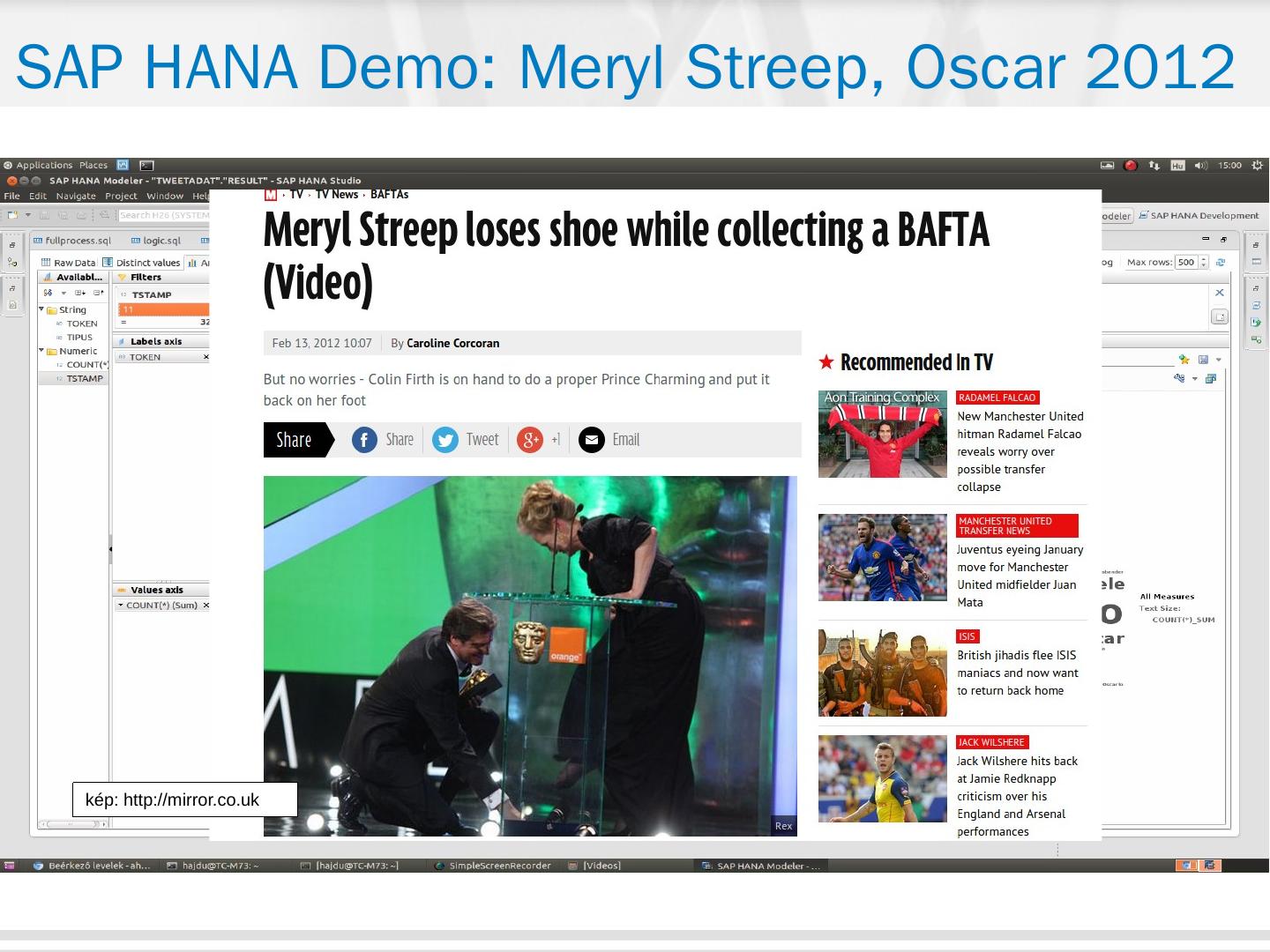
Task: Click the Max rows value field
Action: 1185,262
